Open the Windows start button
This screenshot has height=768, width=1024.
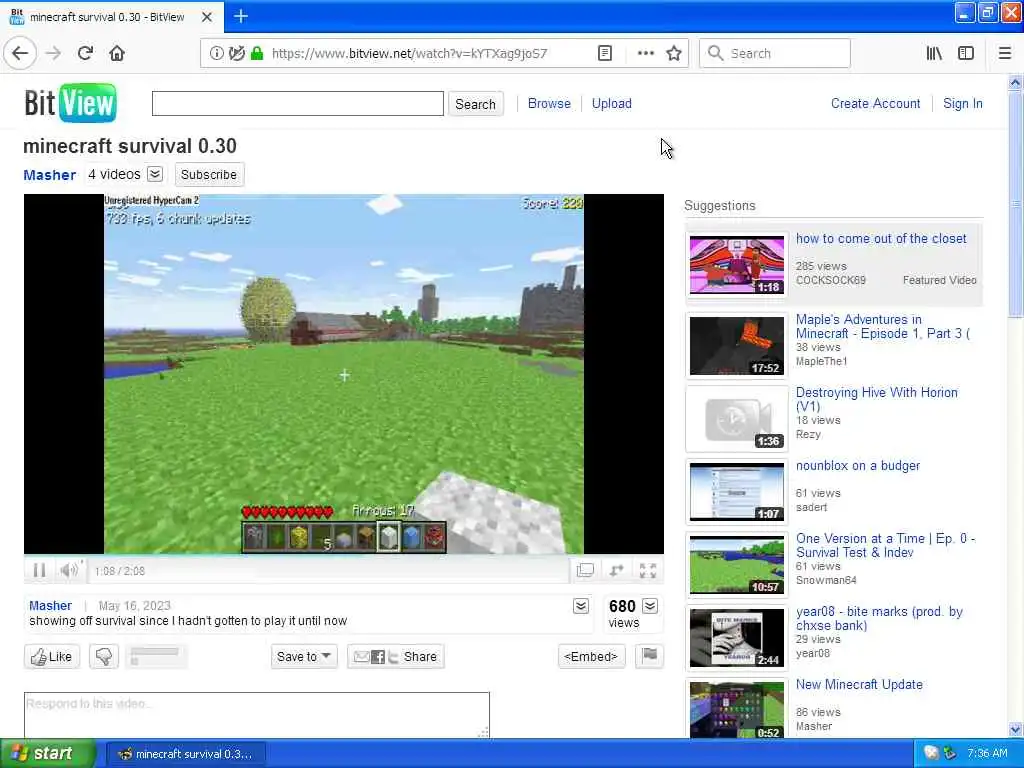pos(48,753)
